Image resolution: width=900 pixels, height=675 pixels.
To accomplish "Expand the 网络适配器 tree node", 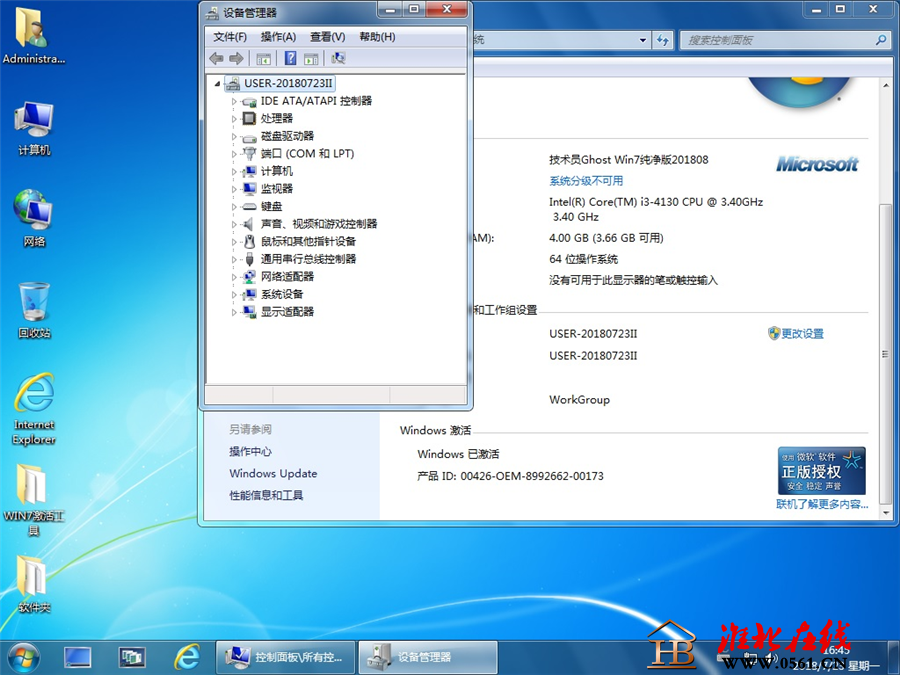I will pyautogui.click(x=234, y=277).
